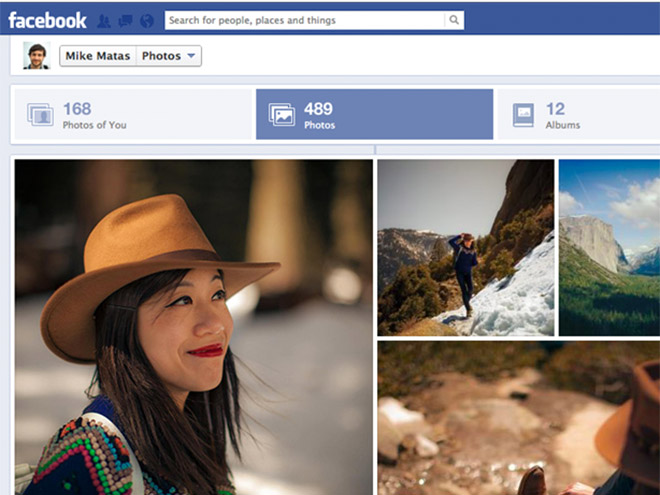Click the search magnifier icon

pyautogui.click(x=453, y=20)
